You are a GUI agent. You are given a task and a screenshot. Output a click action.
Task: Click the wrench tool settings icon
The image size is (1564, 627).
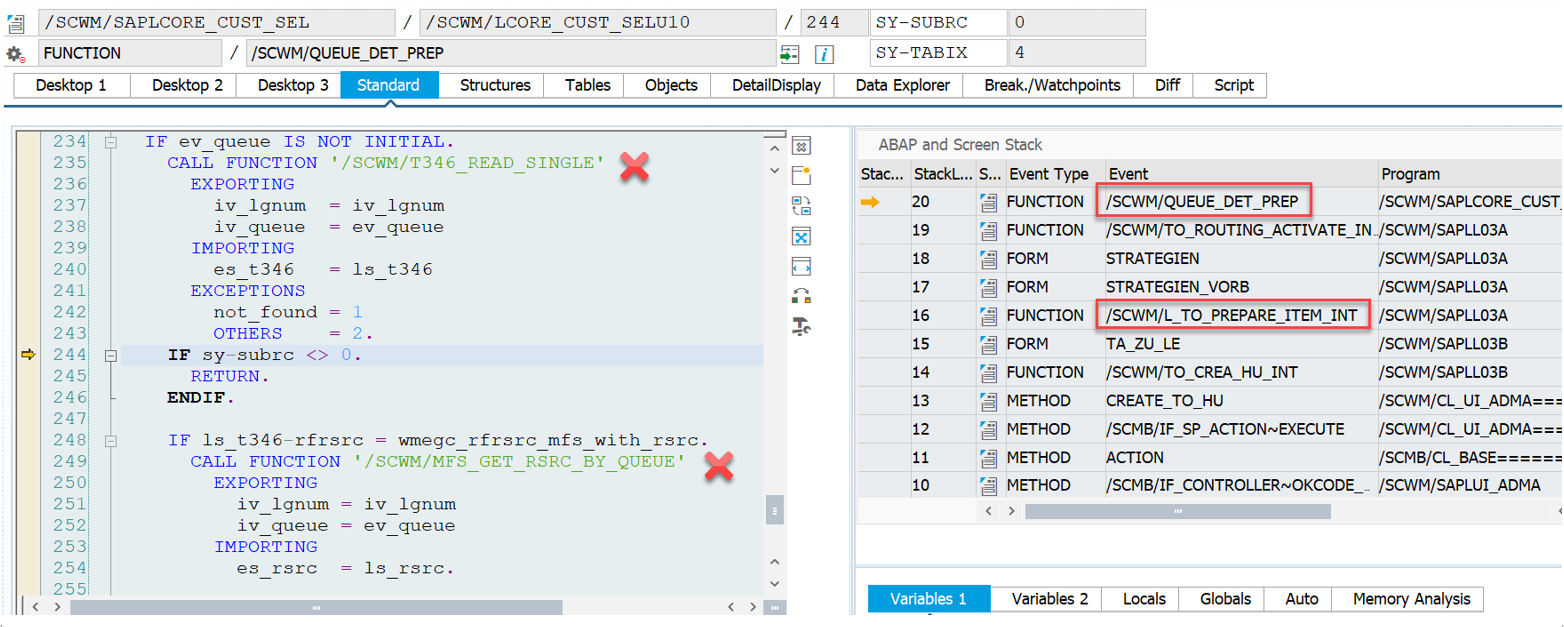tap(801, 325)
